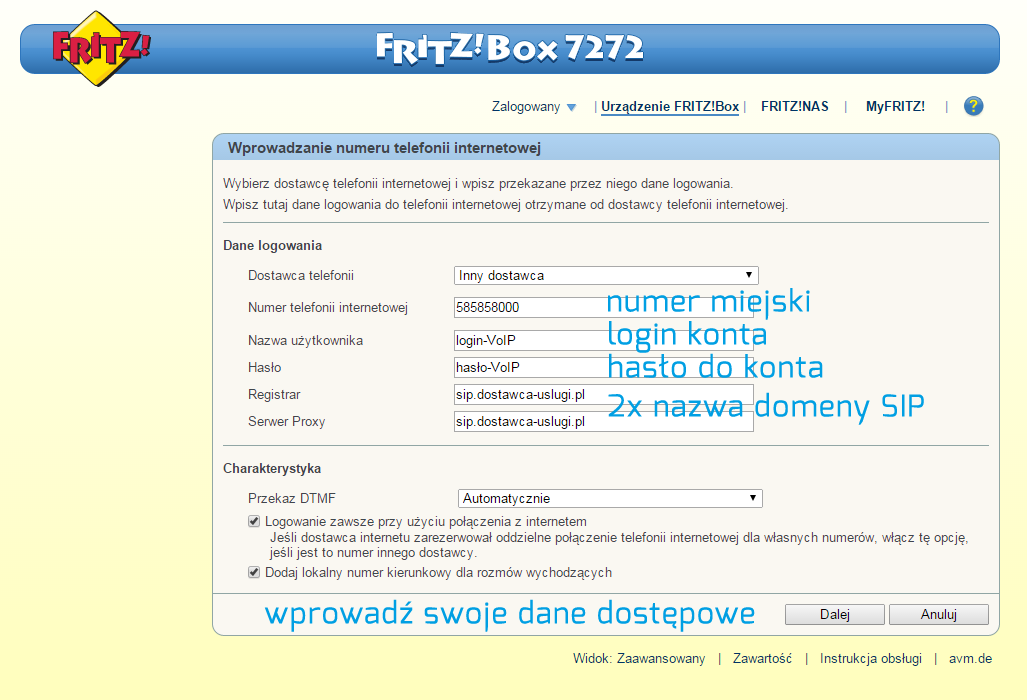
Task: Open the Dostawca telefonii dropdown
Action: click(605, 274)
